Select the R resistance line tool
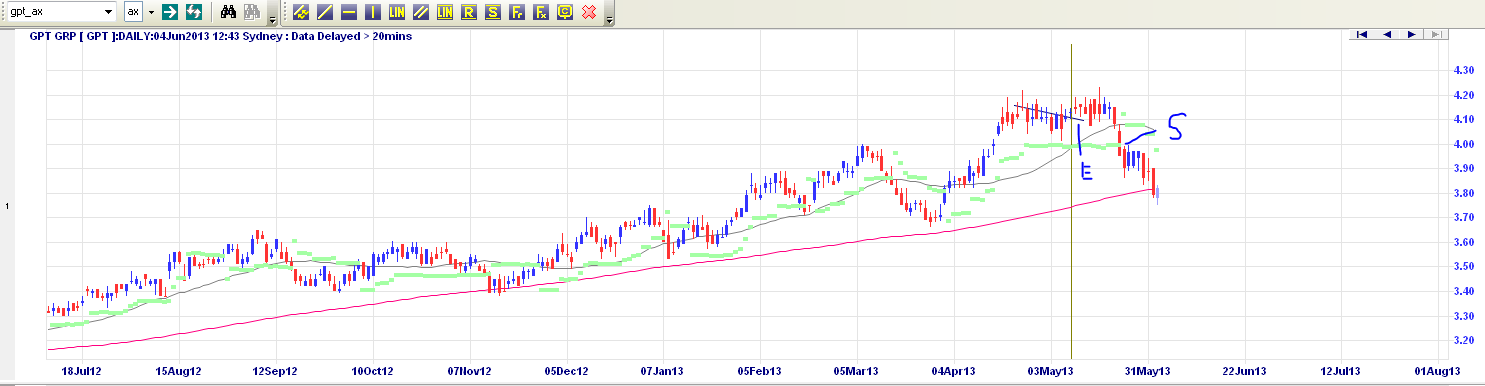The height and width of the screenshot is (386, 1485). [x=469, y=12]
